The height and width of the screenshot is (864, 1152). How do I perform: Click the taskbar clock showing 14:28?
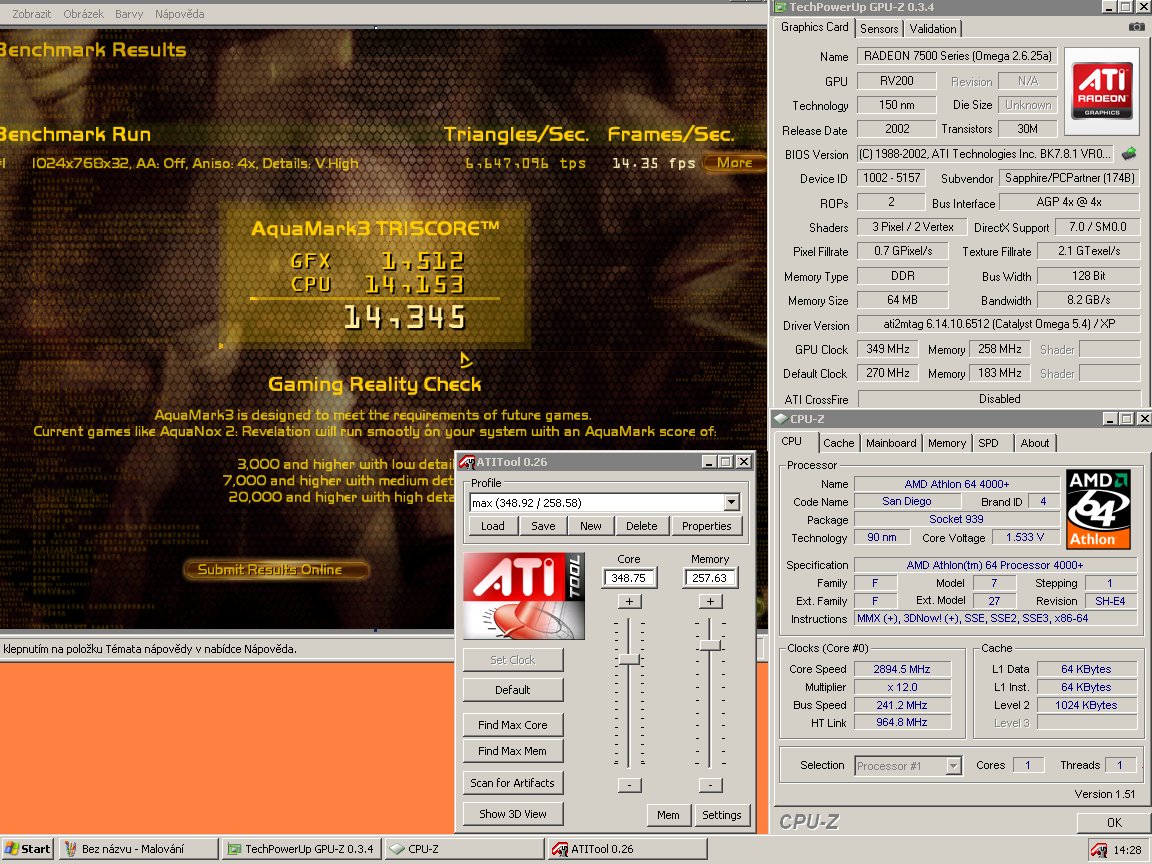pos(1127,849)
